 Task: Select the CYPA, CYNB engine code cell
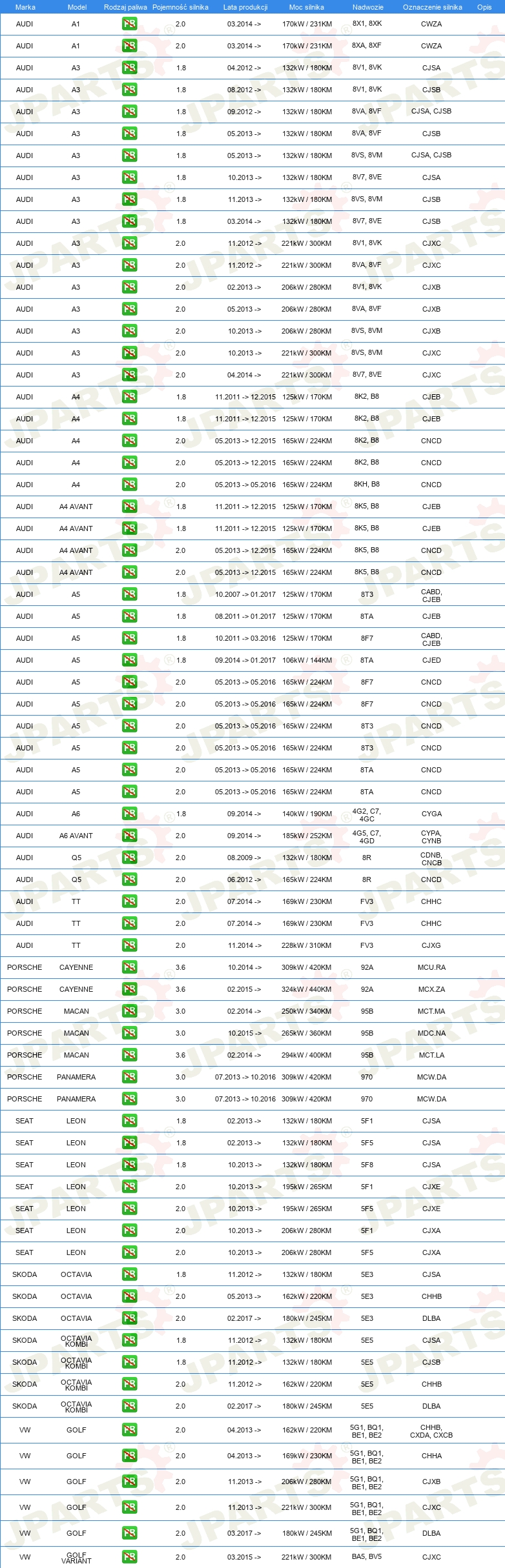[x=431, y=837]
